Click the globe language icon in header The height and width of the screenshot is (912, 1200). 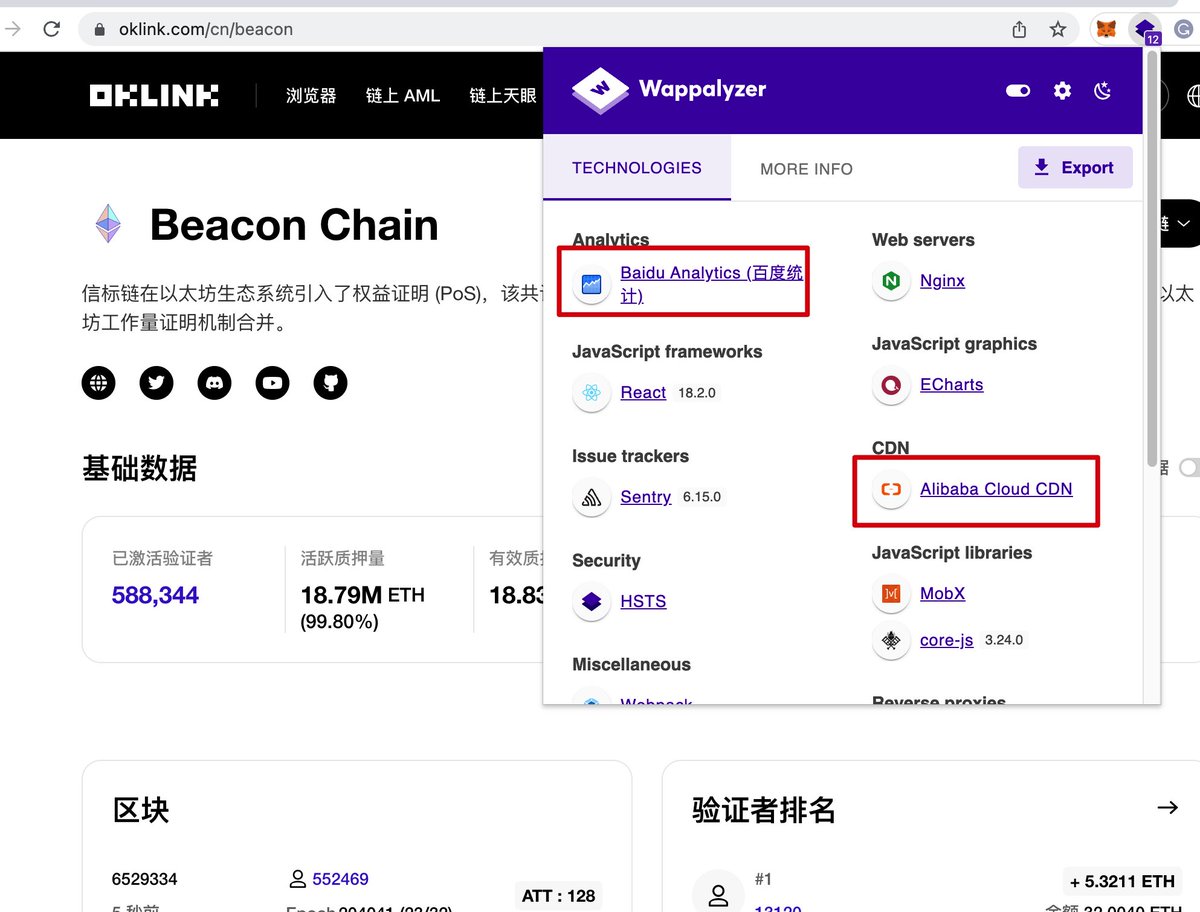(x=1194, y=96)
